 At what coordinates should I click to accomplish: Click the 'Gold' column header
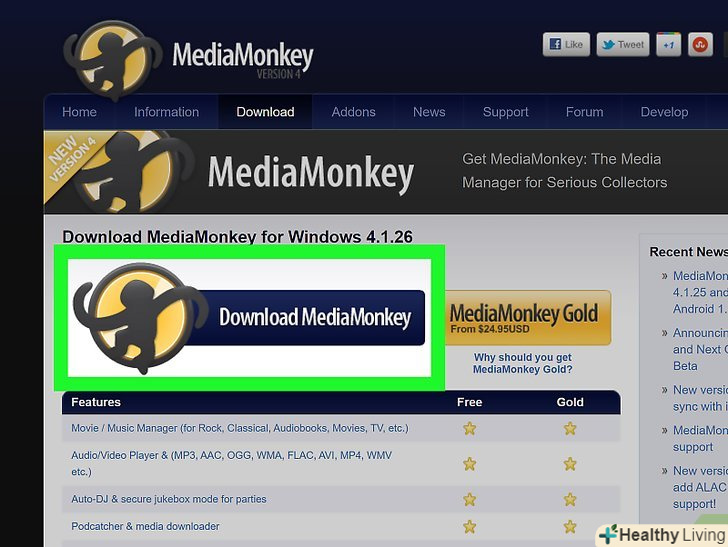570,402
